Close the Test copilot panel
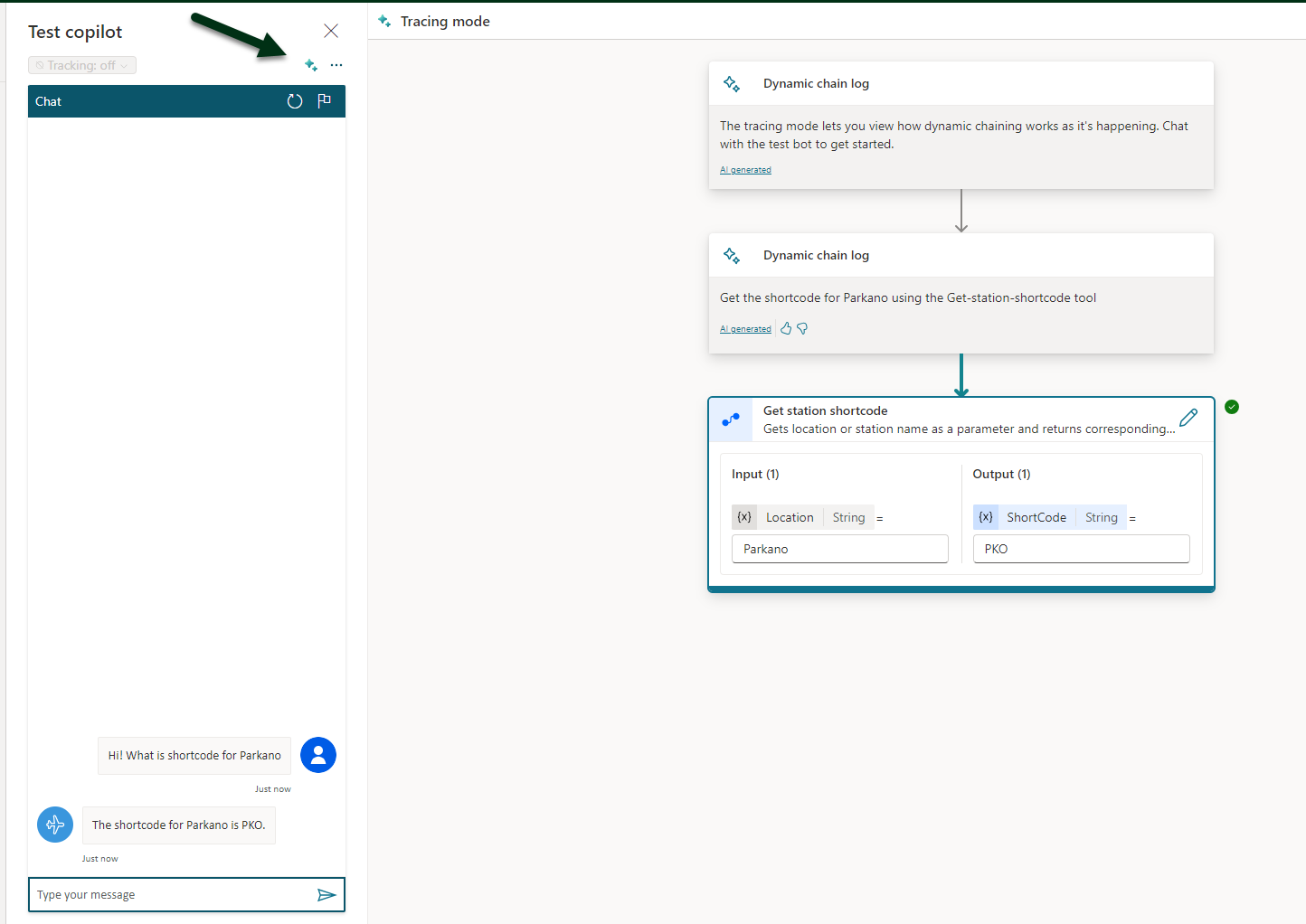Screen dimensions: 1306x924 (x=331, y=32)
